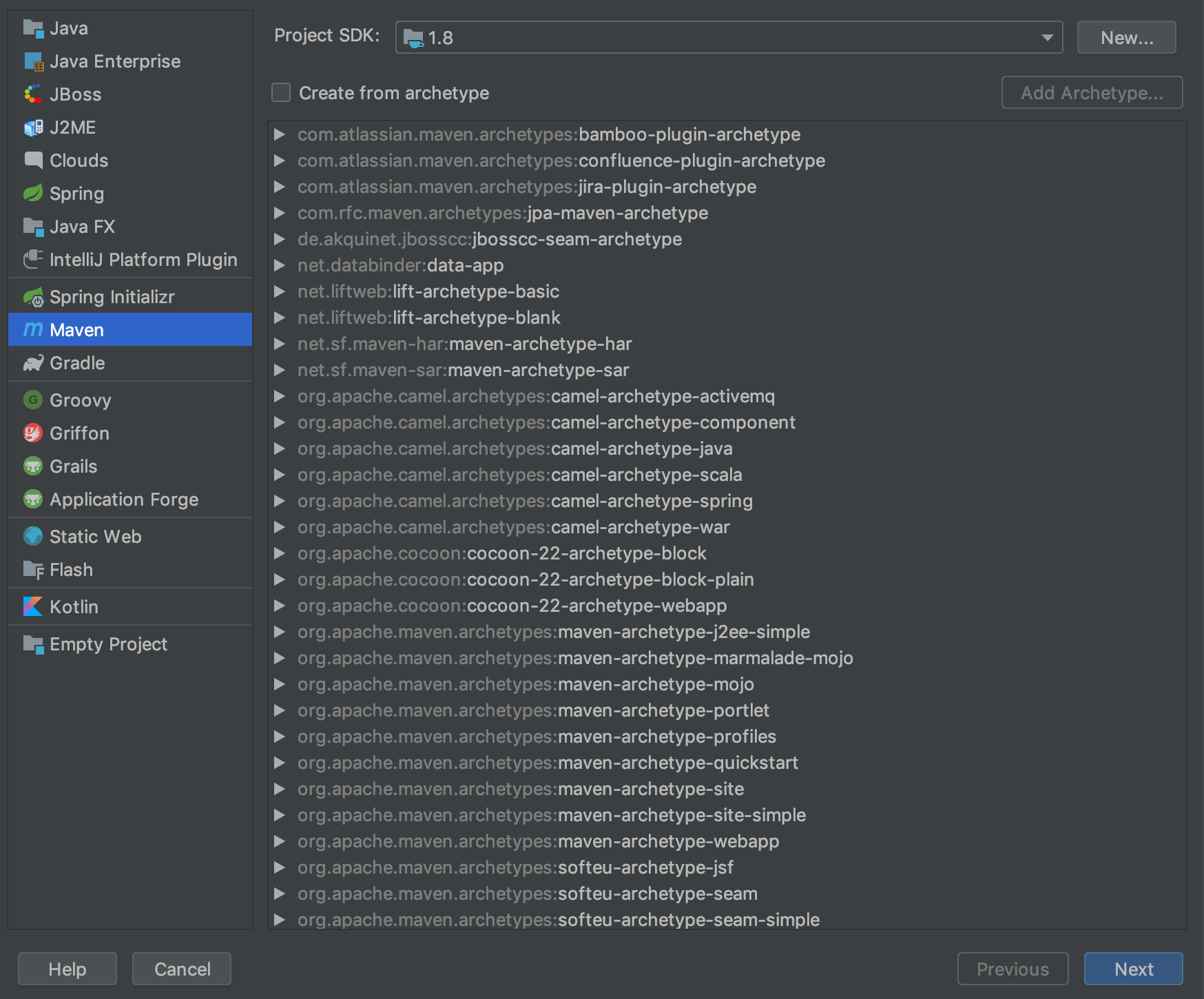1204x999 pixels.
Task: Click the Groovy 'G' icon
Action: click(x=33, y=400)
